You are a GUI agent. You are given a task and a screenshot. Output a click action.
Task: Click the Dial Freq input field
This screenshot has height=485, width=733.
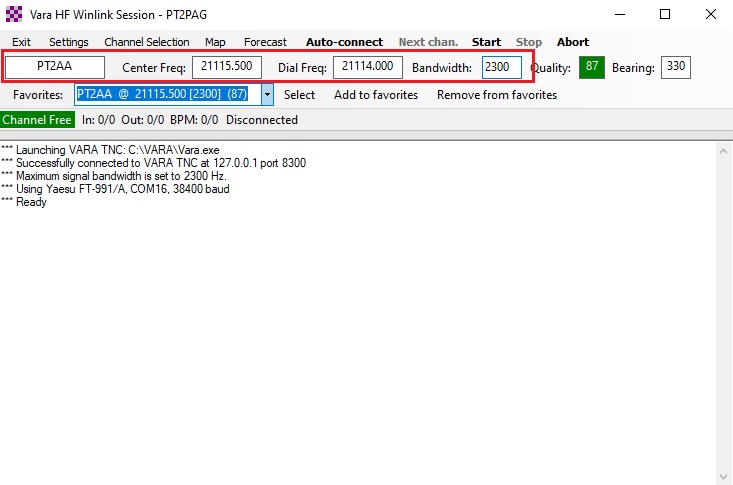(368, 67)
